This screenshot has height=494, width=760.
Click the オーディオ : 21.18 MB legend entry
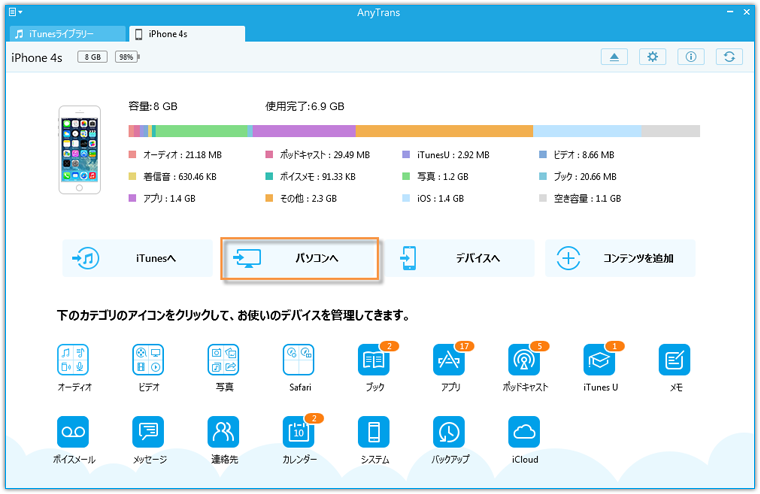175,155
